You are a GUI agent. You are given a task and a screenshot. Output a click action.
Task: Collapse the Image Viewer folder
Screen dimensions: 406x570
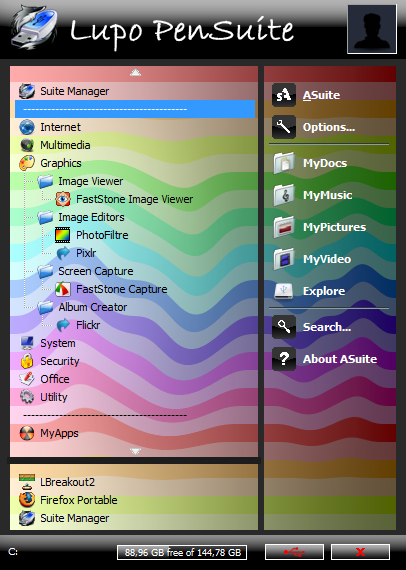pos(45,181)
